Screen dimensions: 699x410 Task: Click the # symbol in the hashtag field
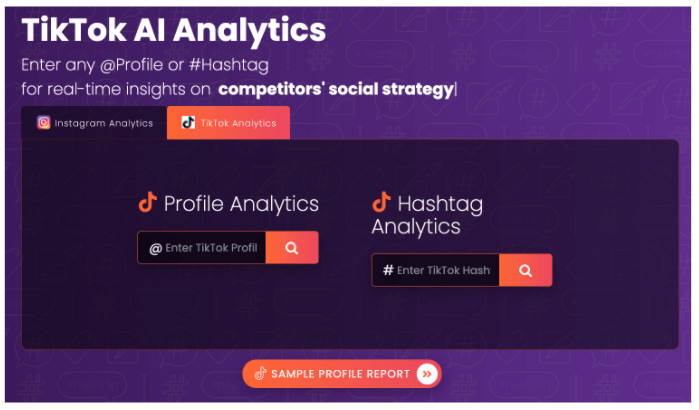(x=388, y=270)
